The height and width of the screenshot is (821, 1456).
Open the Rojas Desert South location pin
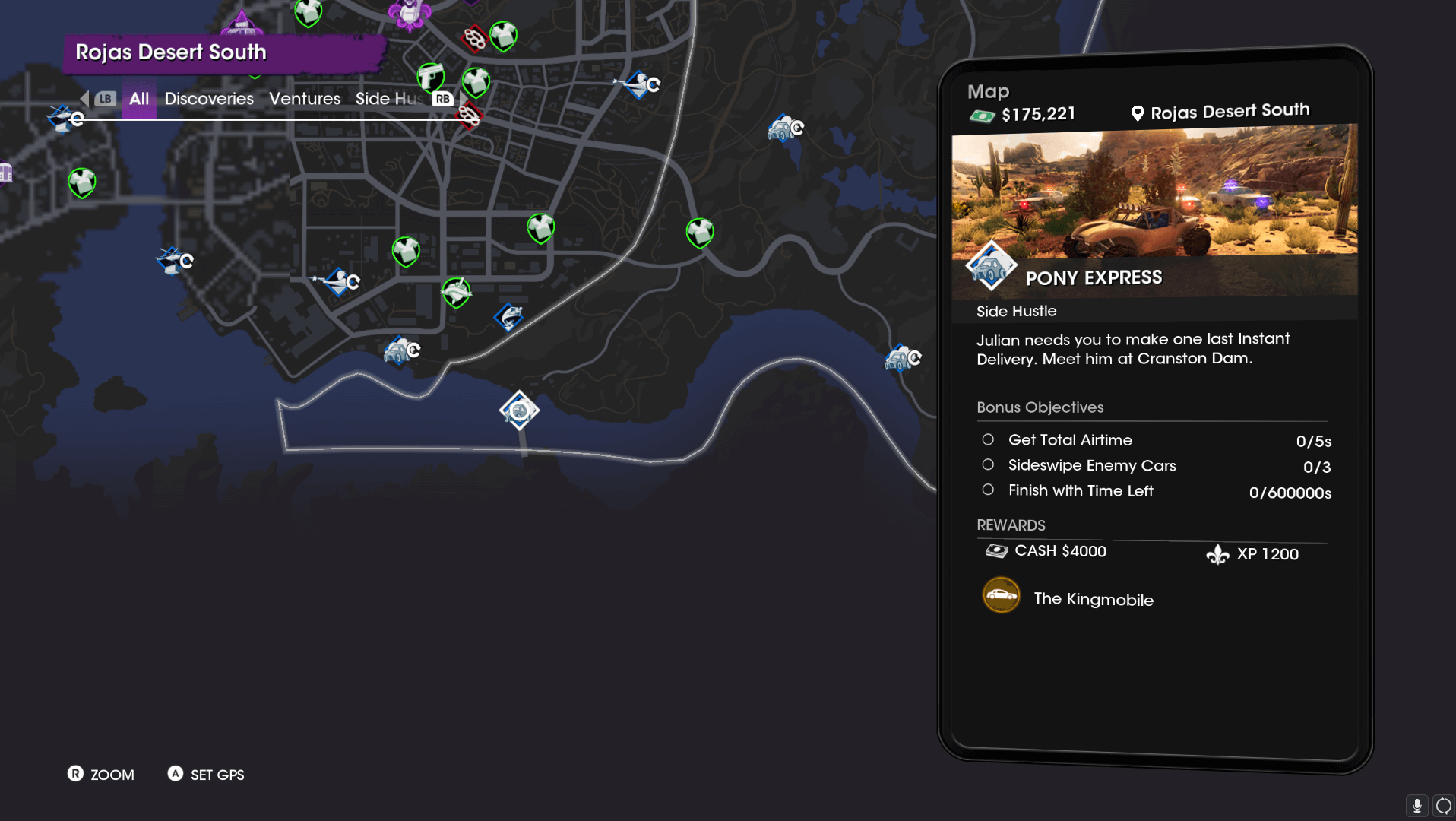click(1137, 113)
